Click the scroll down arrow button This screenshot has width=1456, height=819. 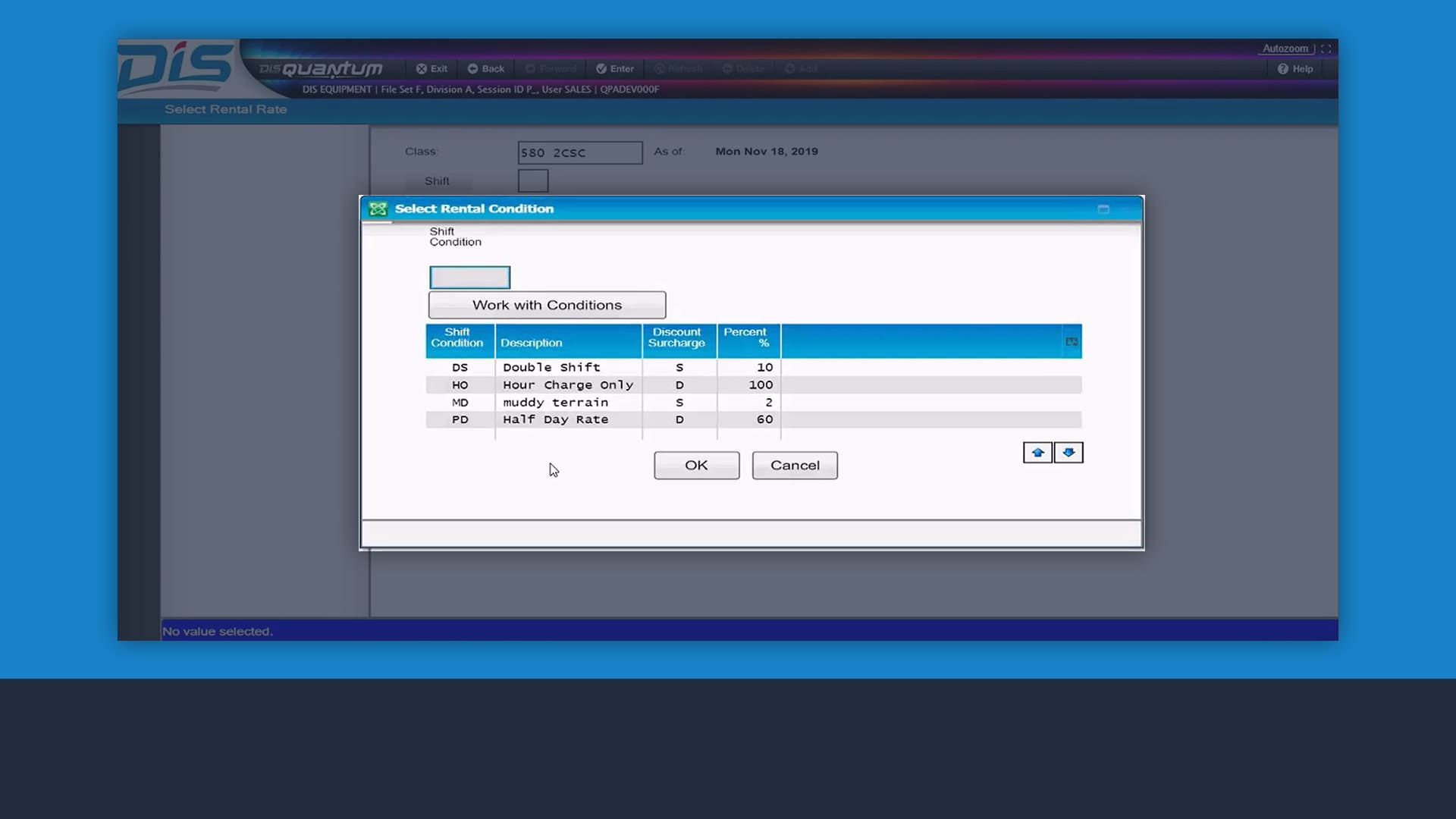(x=1068, y=453)
